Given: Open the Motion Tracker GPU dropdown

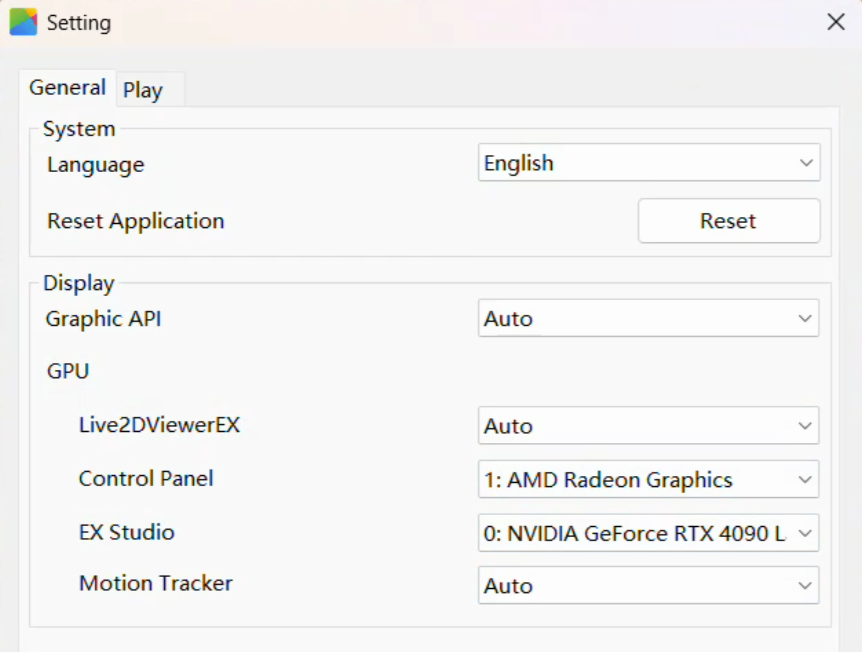Looking at the screenshot, I should (649, 585).
